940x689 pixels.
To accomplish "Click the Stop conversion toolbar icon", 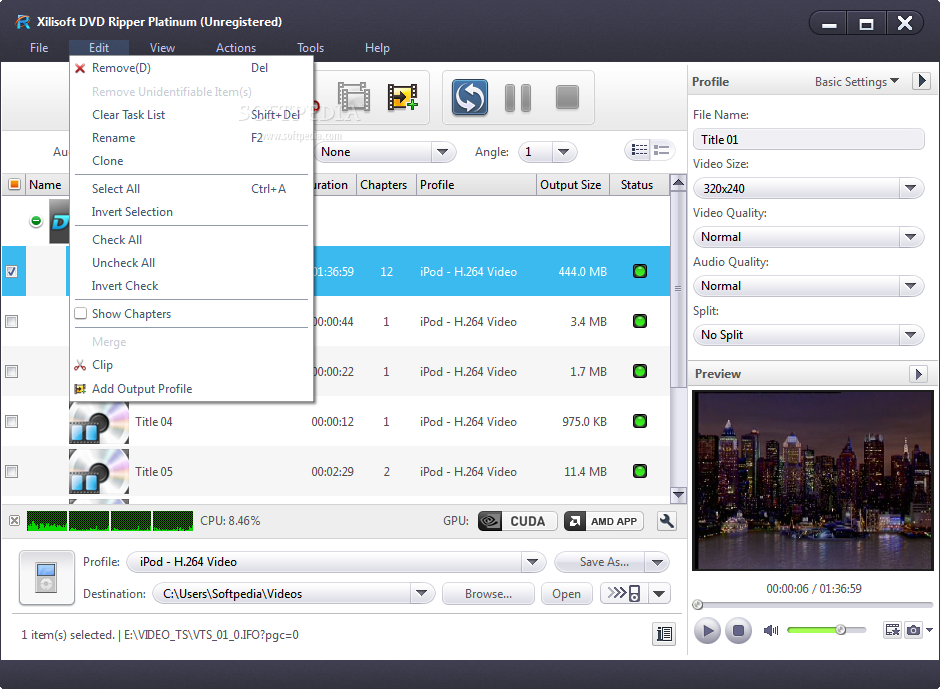I will [x=567, y=97].
